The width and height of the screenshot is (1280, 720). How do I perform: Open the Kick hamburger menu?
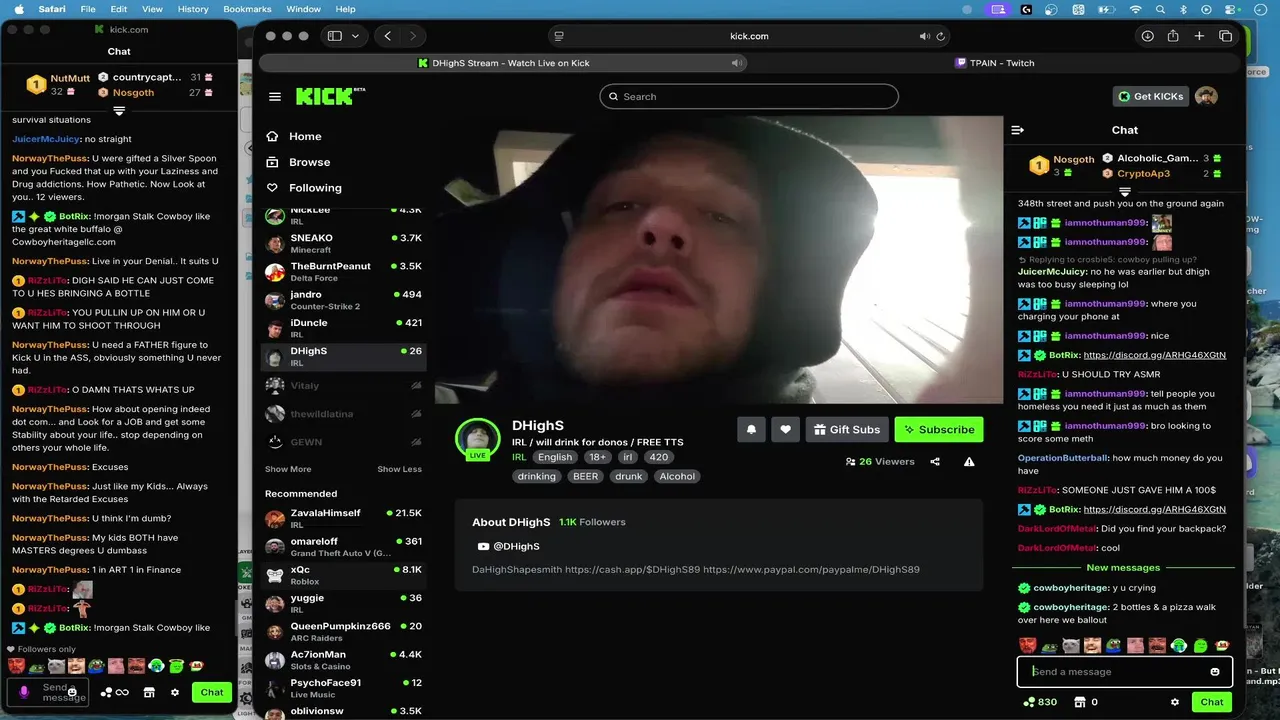pyautogui.click(x=275, y=97)
